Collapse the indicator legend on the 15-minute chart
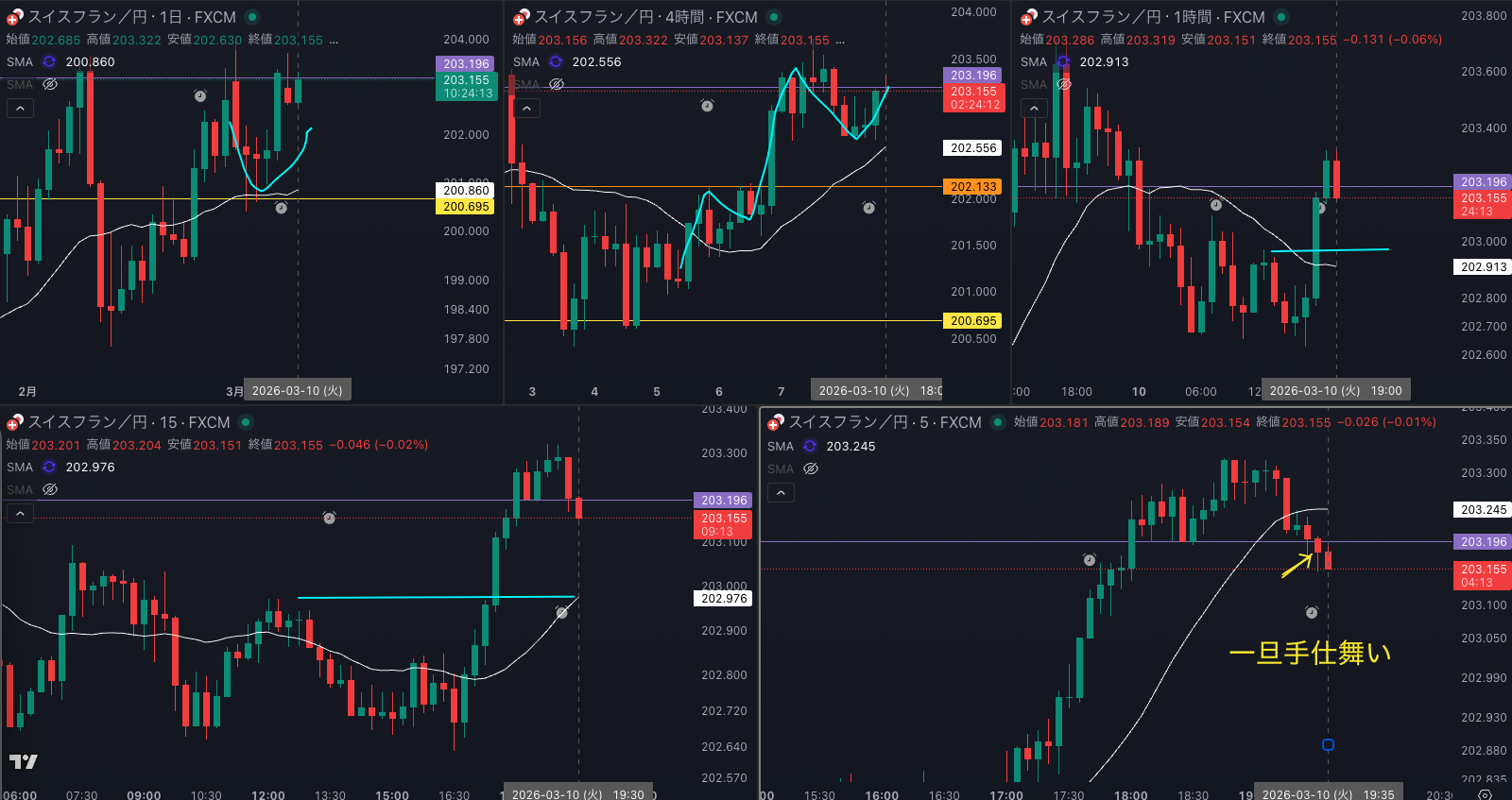Viewport: 1512px width, 800px height. pos(20,514)
